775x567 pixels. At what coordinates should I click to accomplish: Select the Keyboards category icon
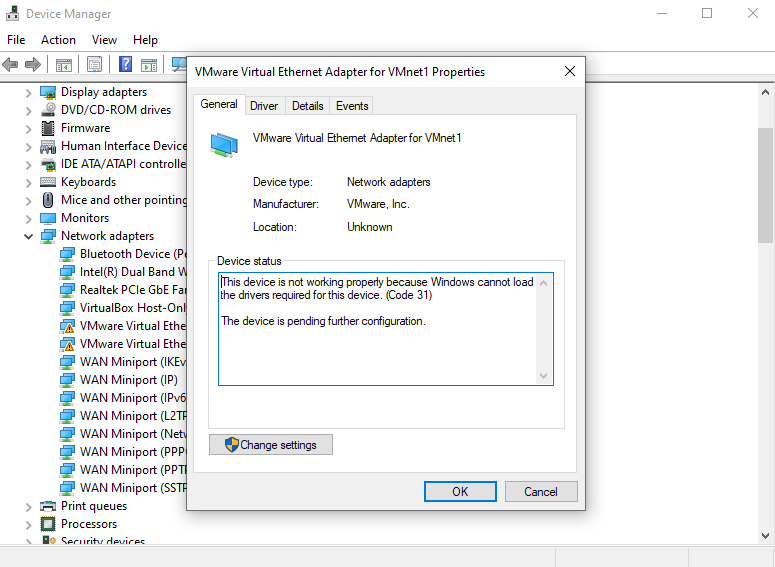click(x=48, y=182)
